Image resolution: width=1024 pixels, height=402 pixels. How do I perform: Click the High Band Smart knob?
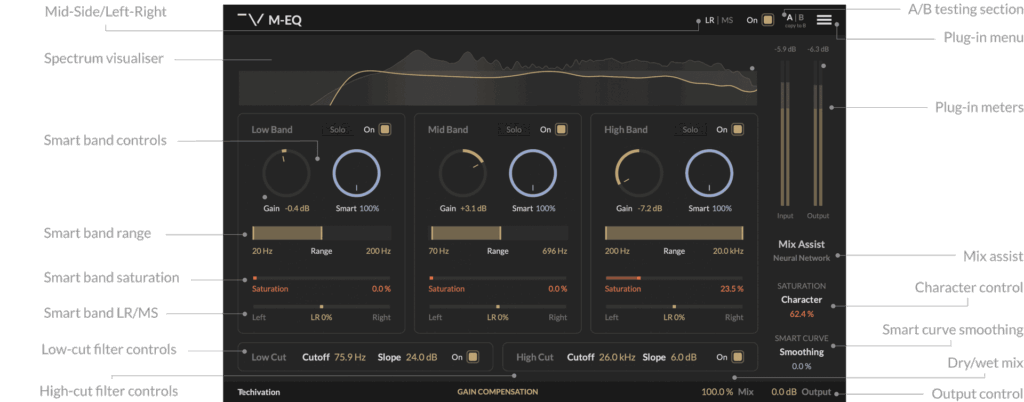pos(709,174)
